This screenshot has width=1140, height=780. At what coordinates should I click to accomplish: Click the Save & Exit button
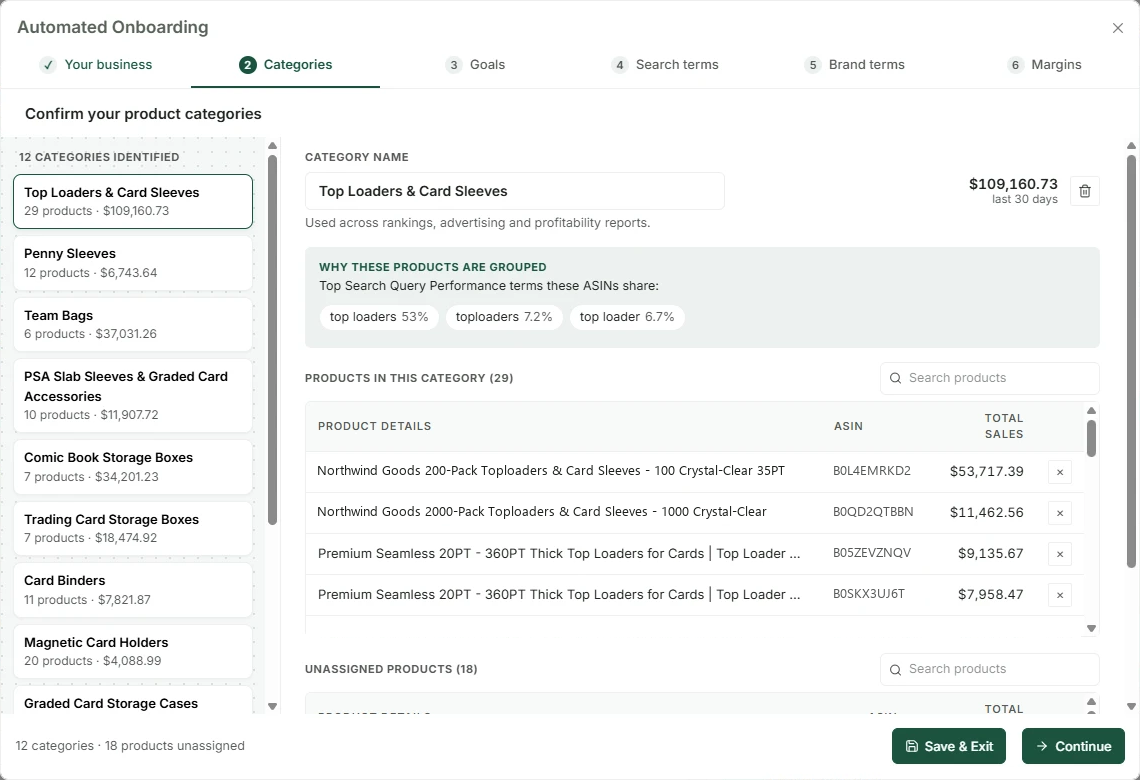tap(949, 746)
